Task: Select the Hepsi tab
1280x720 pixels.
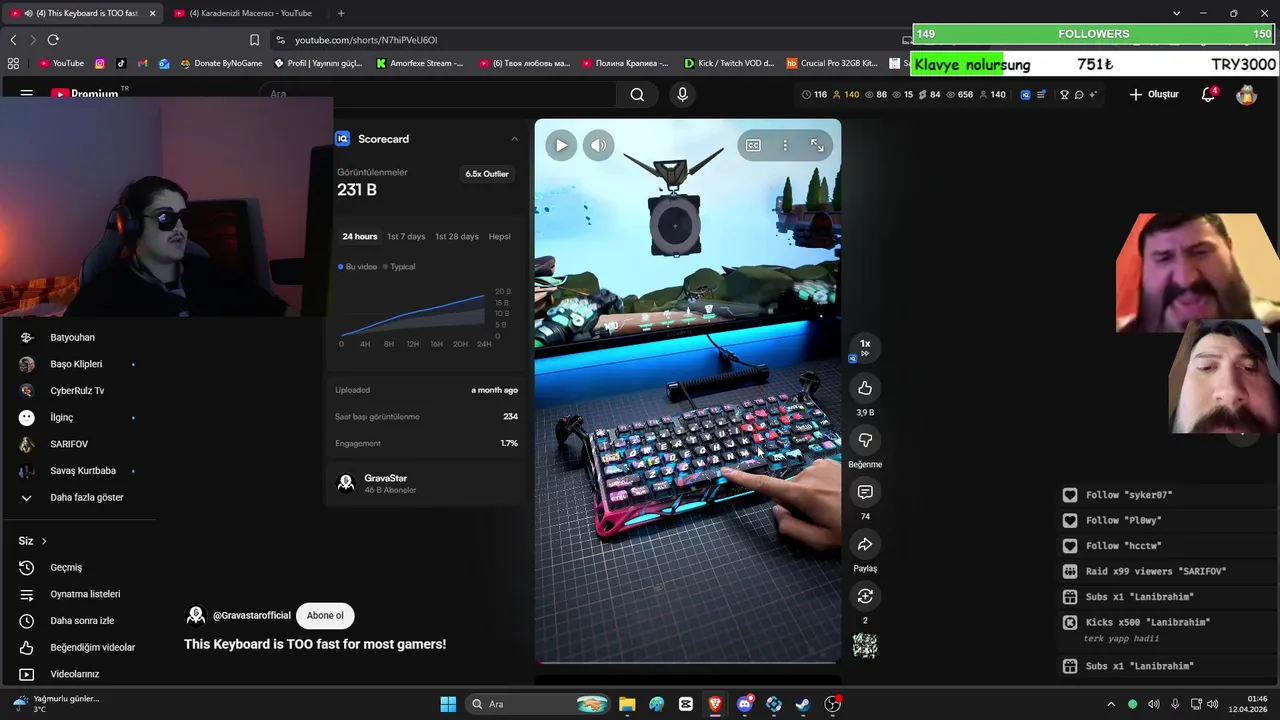Action: [x=499, y=236]
